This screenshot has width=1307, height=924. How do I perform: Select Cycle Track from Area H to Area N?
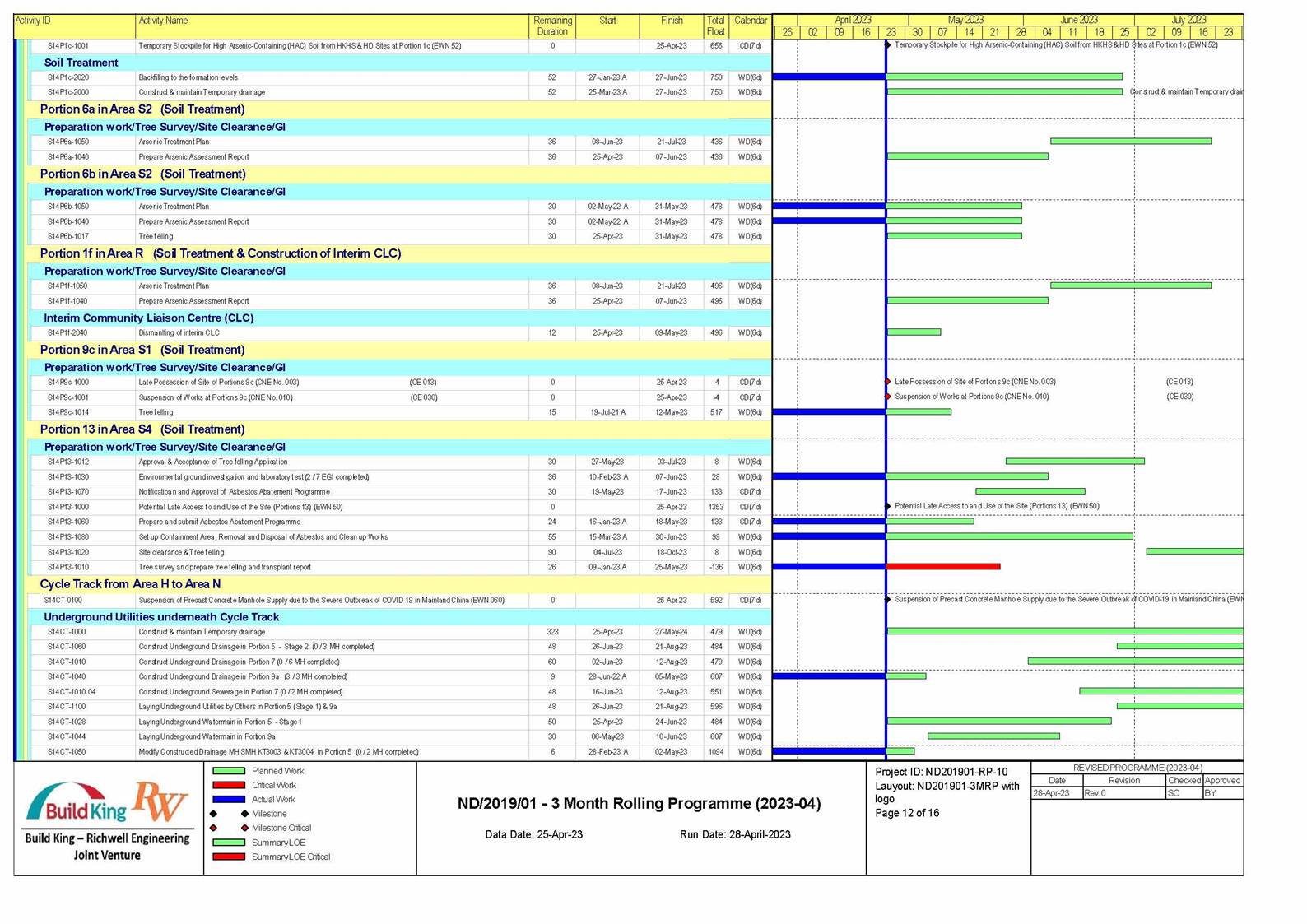click(130, 584)
